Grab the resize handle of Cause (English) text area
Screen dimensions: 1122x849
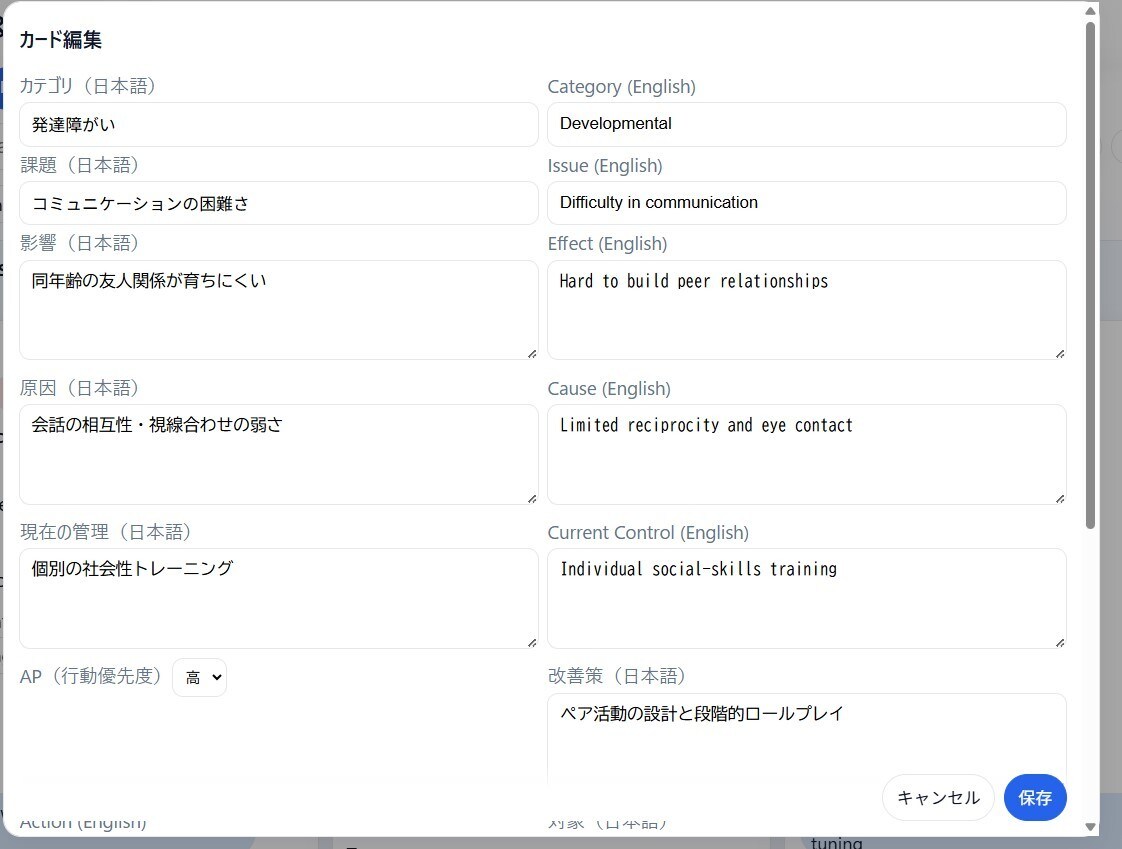pyautogui.click(x=1060, y=498)
